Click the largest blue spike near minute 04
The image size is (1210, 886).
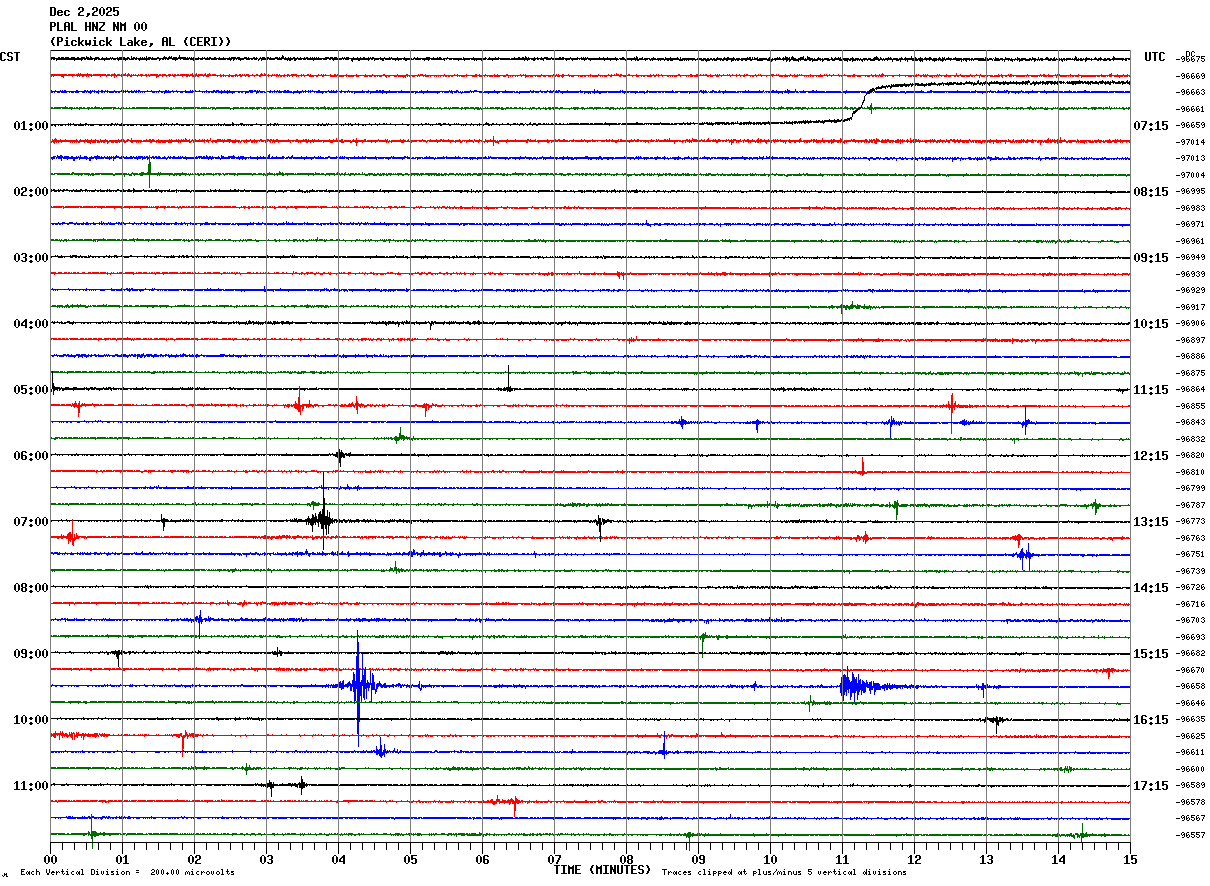358,687
